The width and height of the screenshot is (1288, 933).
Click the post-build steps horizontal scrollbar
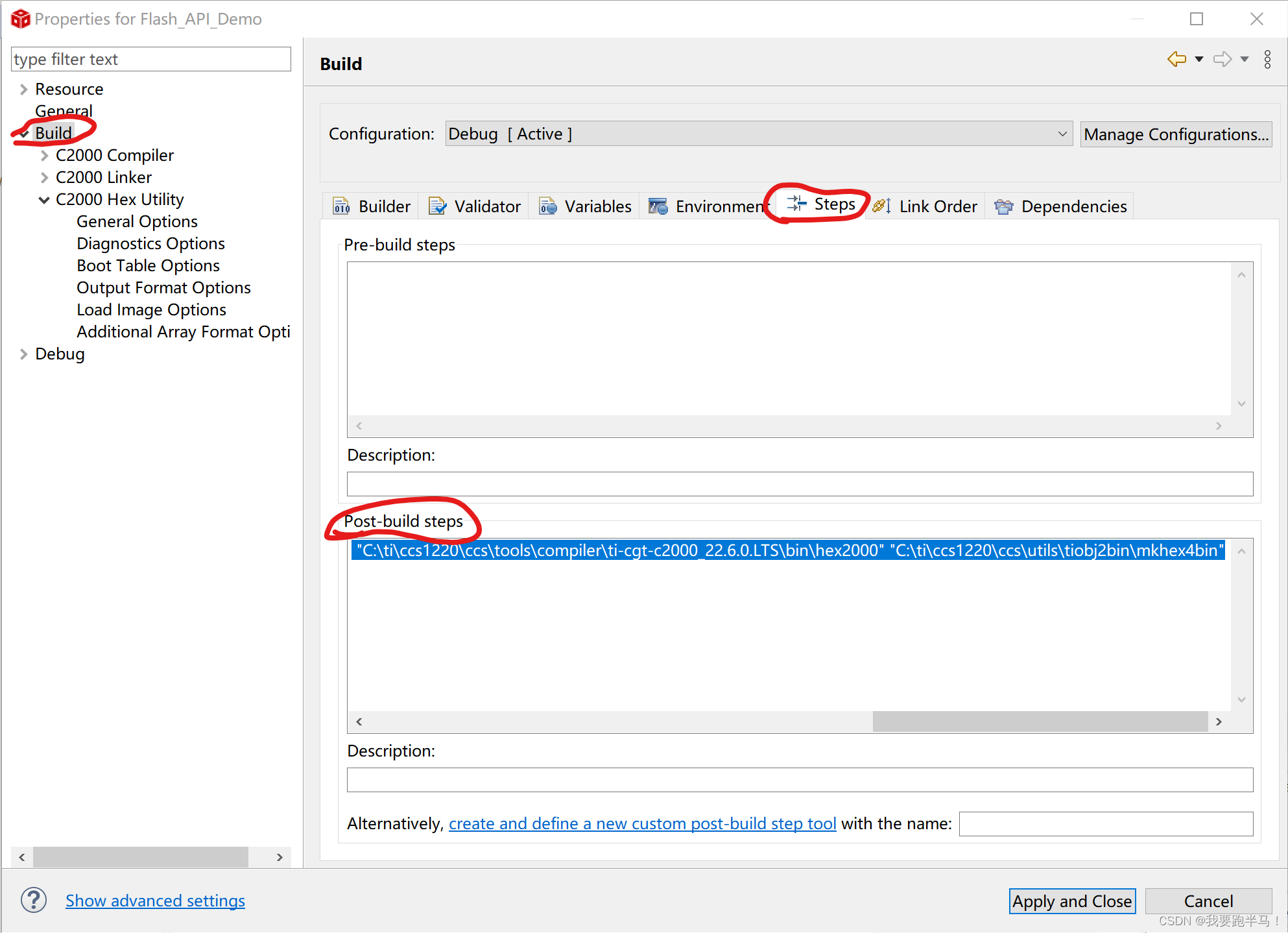[1040, 721]
